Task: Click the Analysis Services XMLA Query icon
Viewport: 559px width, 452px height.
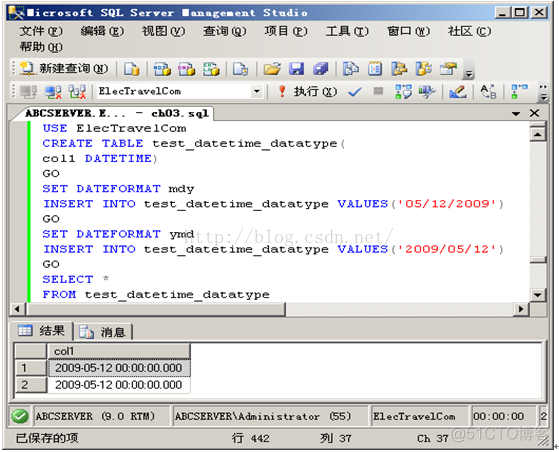Action: (211, 68)
